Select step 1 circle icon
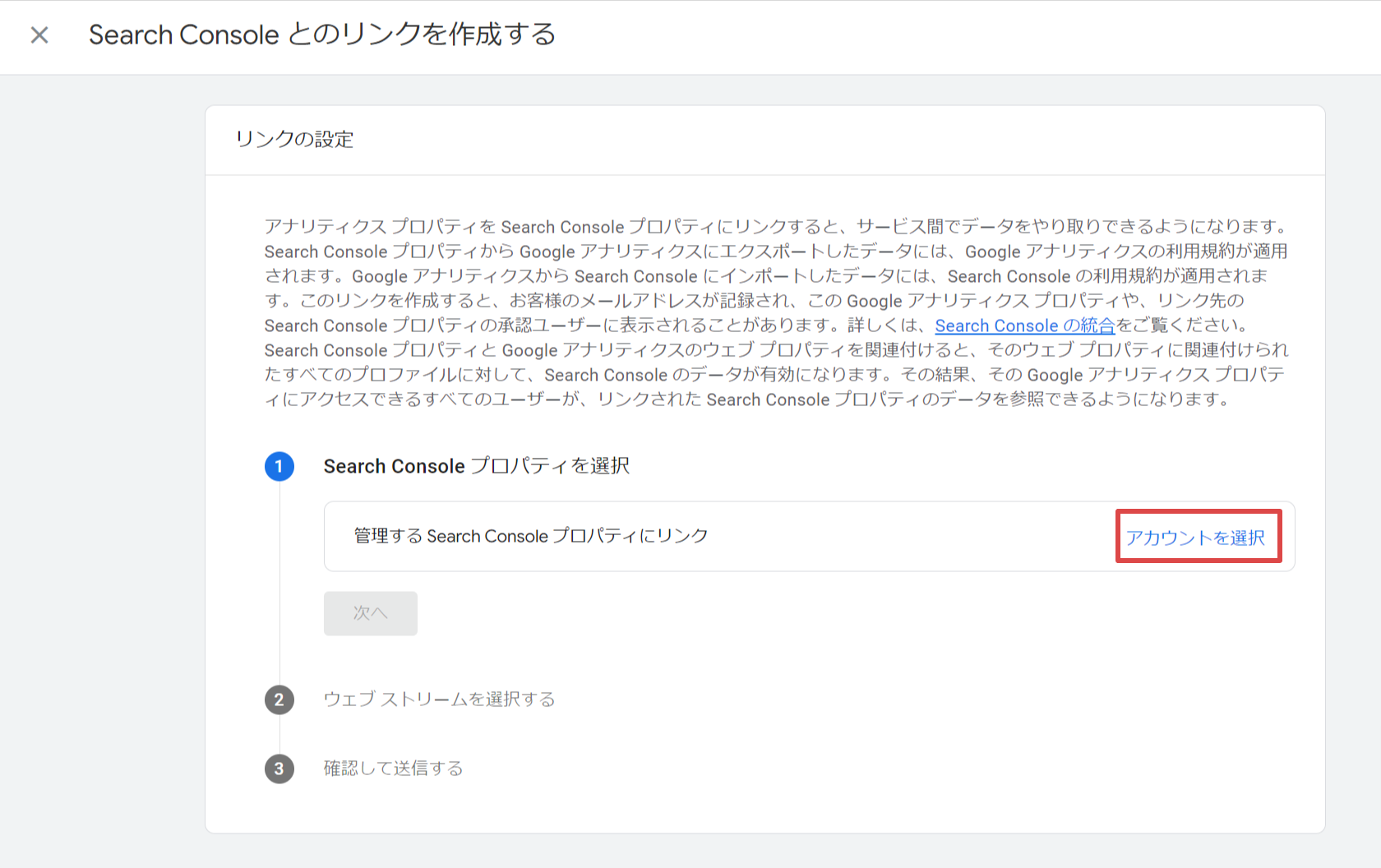Image resolution: width=1381 pixels, height=868 pixels. tap(279, 467)
